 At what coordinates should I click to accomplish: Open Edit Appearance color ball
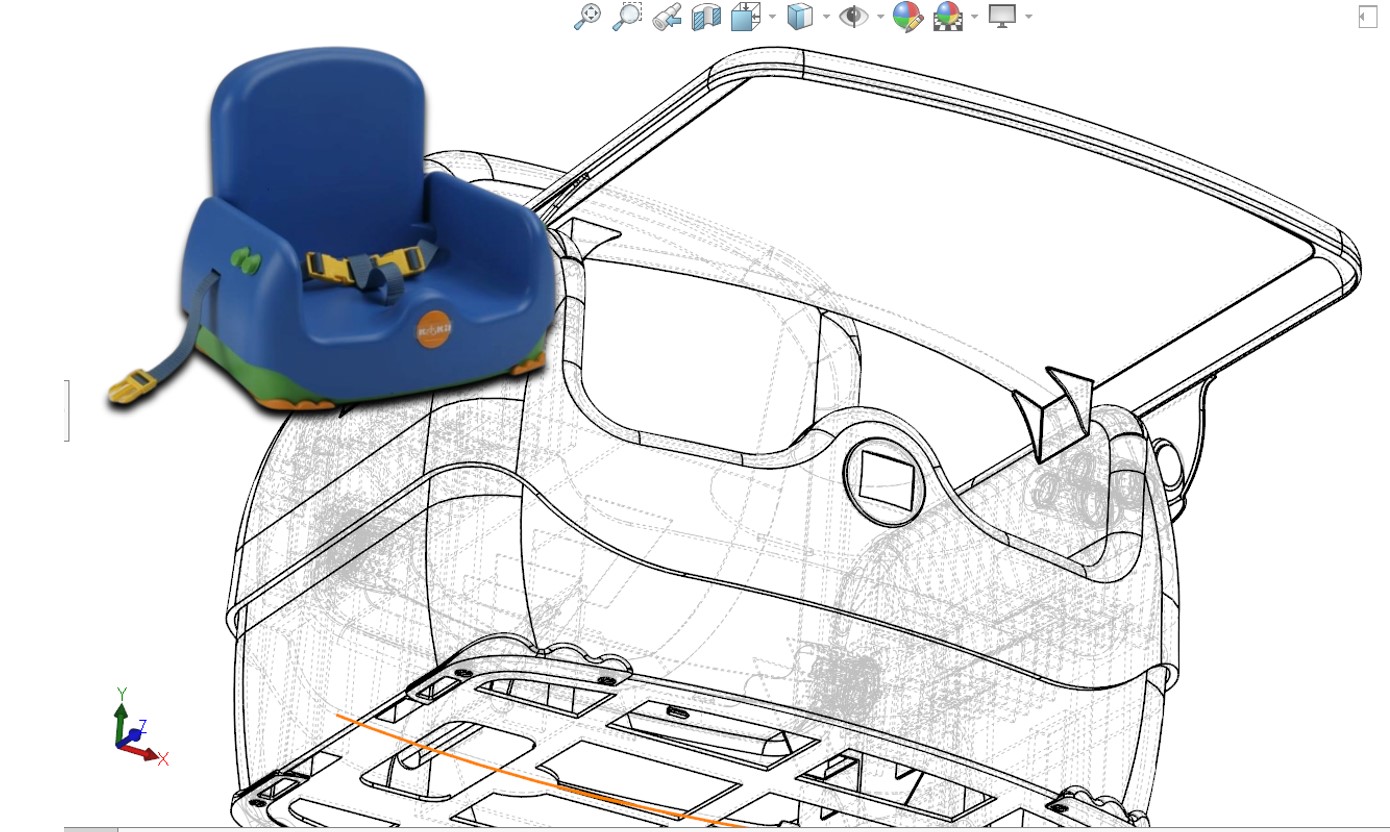907,17
